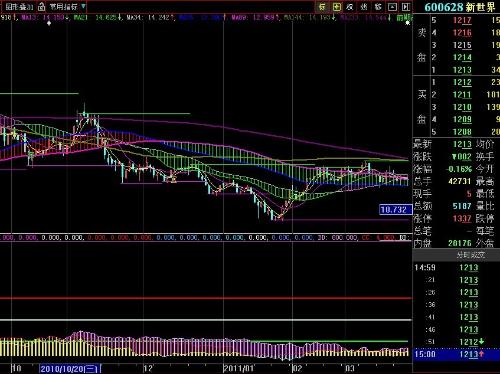Viewport: 500px width, 374px height.
Task: Select the highlighted 15:00 trade row
Action: pos(456,354)
